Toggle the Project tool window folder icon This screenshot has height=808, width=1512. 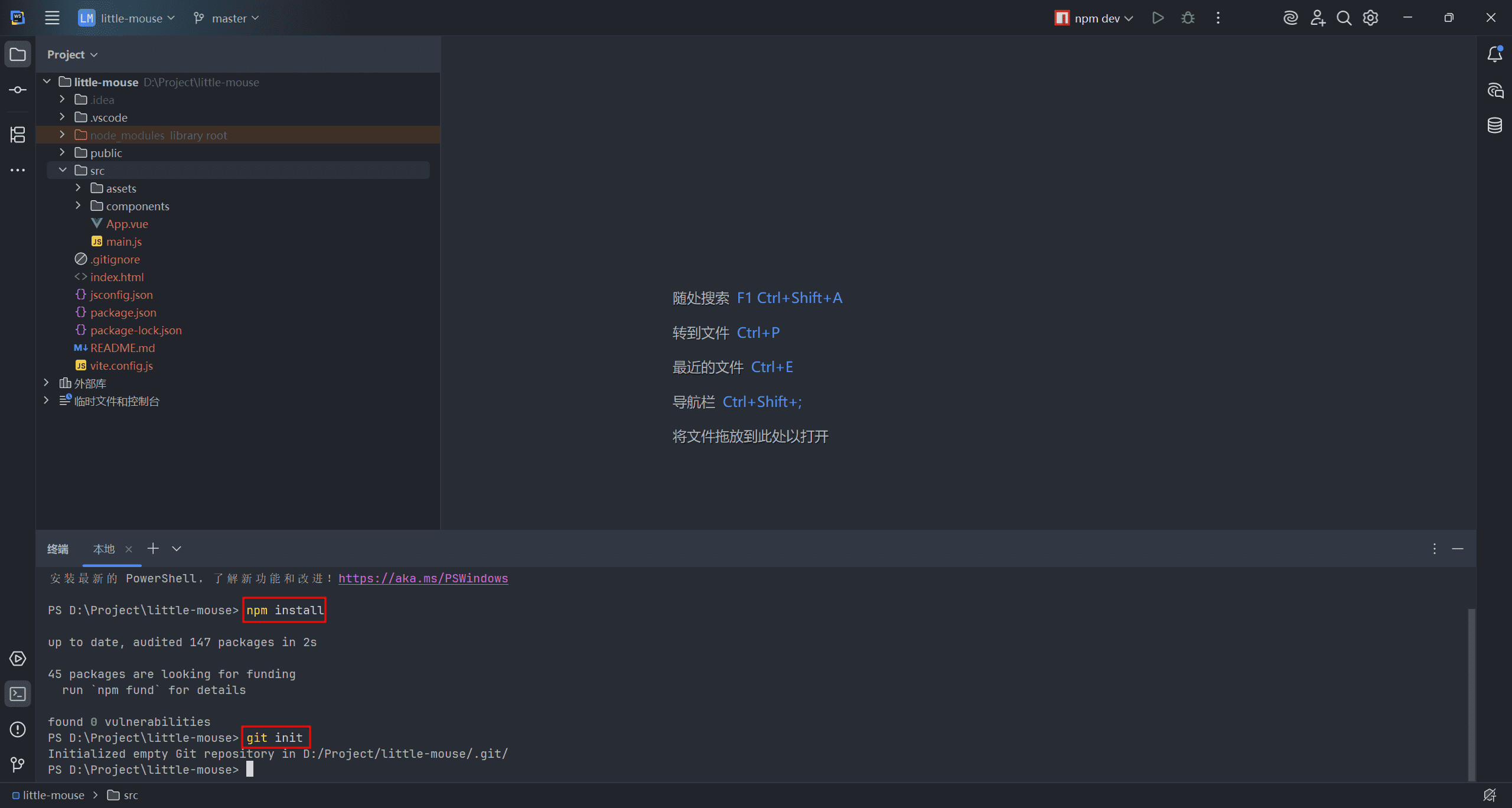pos(18,54)
